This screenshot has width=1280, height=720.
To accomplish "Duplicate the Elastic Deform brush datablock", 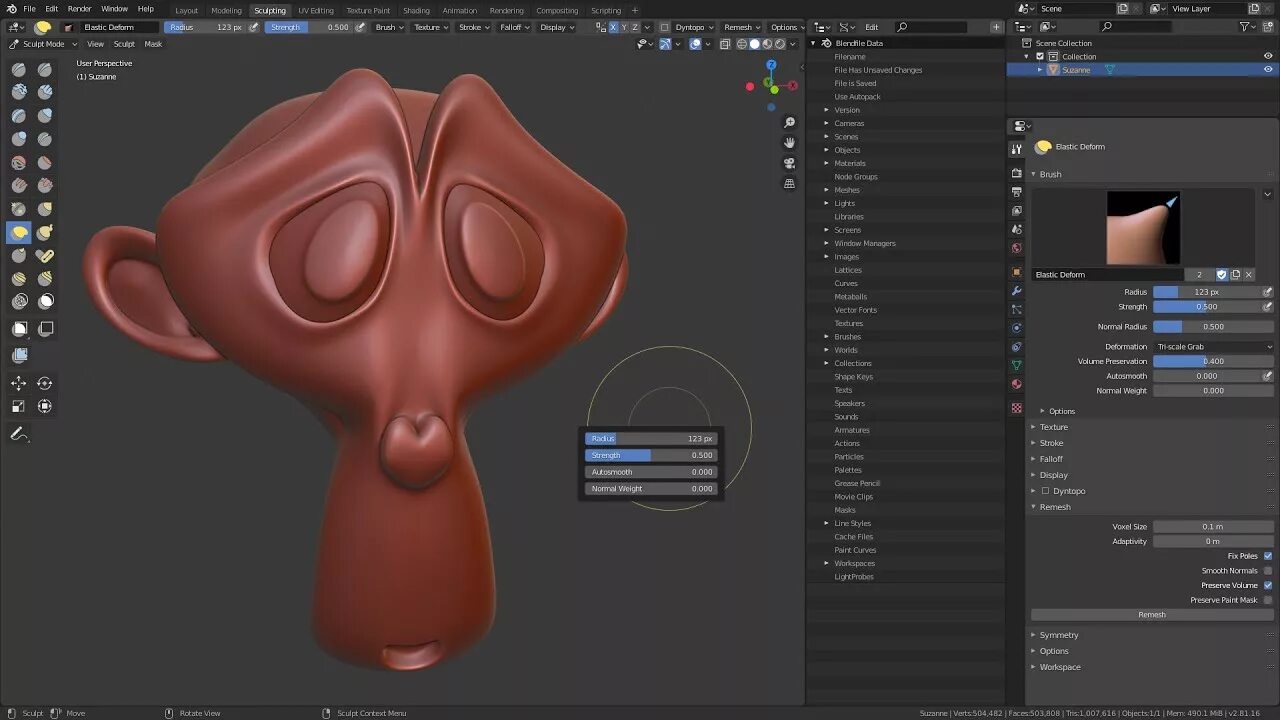I will coord(1235,274).
